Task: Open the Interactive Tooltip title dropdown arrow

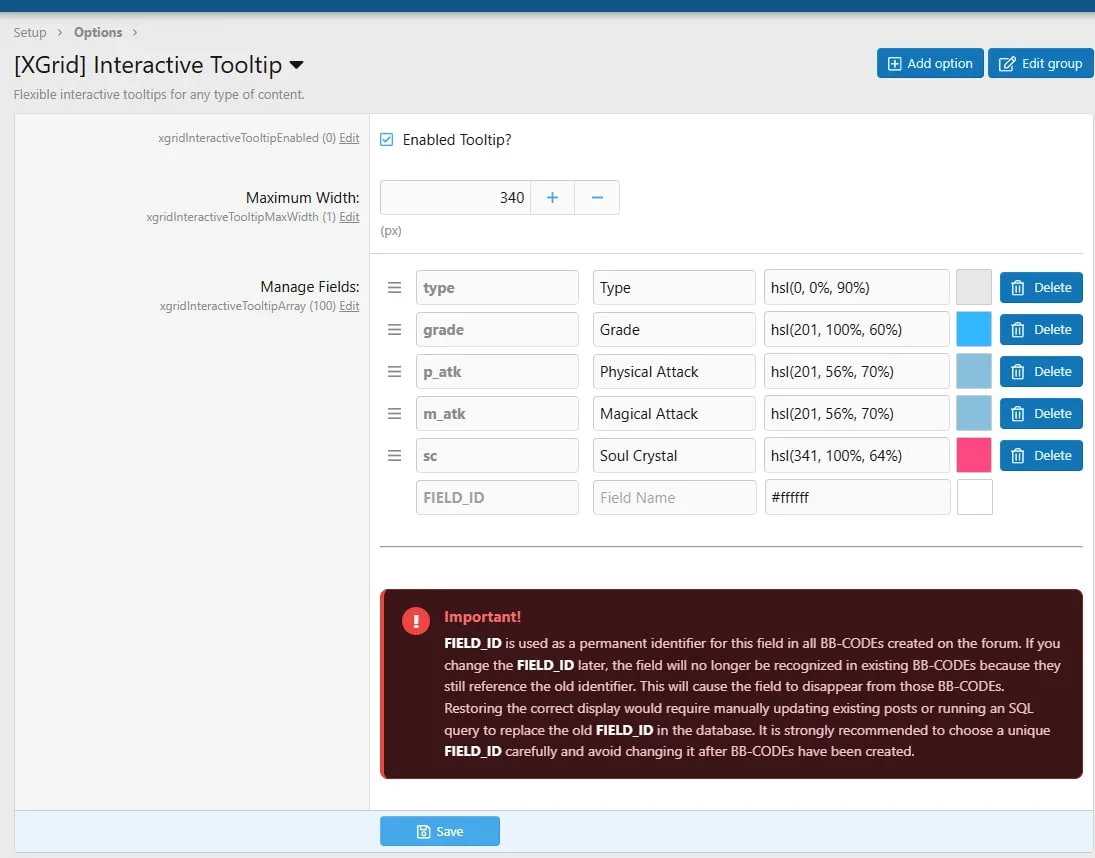Action: (296, 65)
